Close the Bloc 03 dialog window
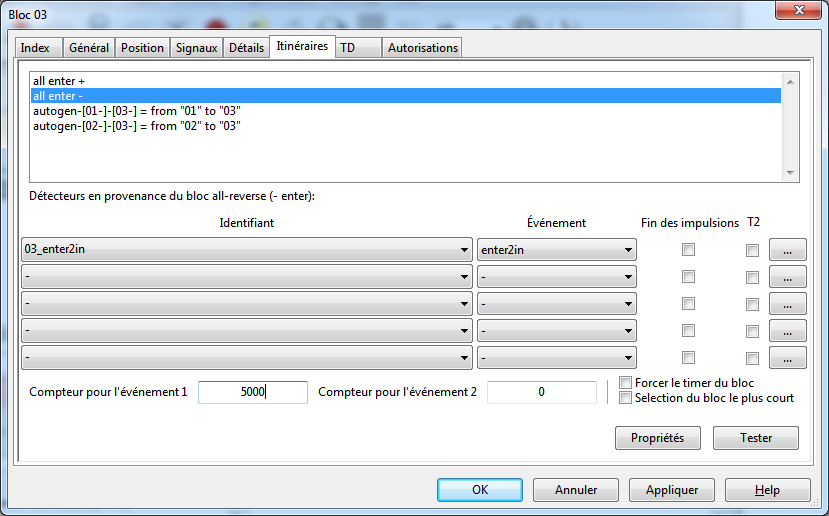Screen dimensions: 829x516 pos(795,13)
